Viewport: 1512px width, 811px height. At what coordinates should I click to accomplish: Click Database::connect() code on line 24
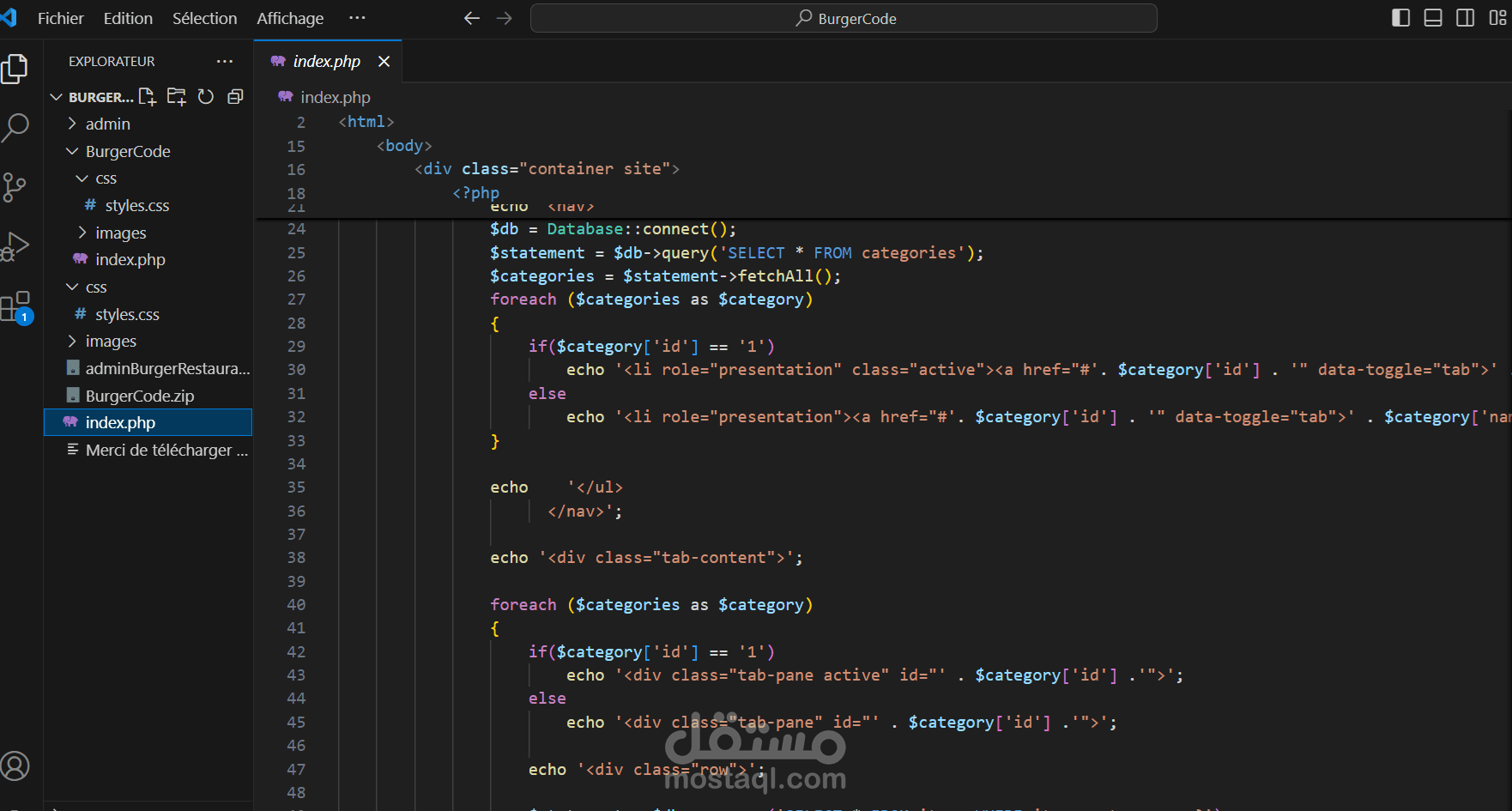[641, 229]
